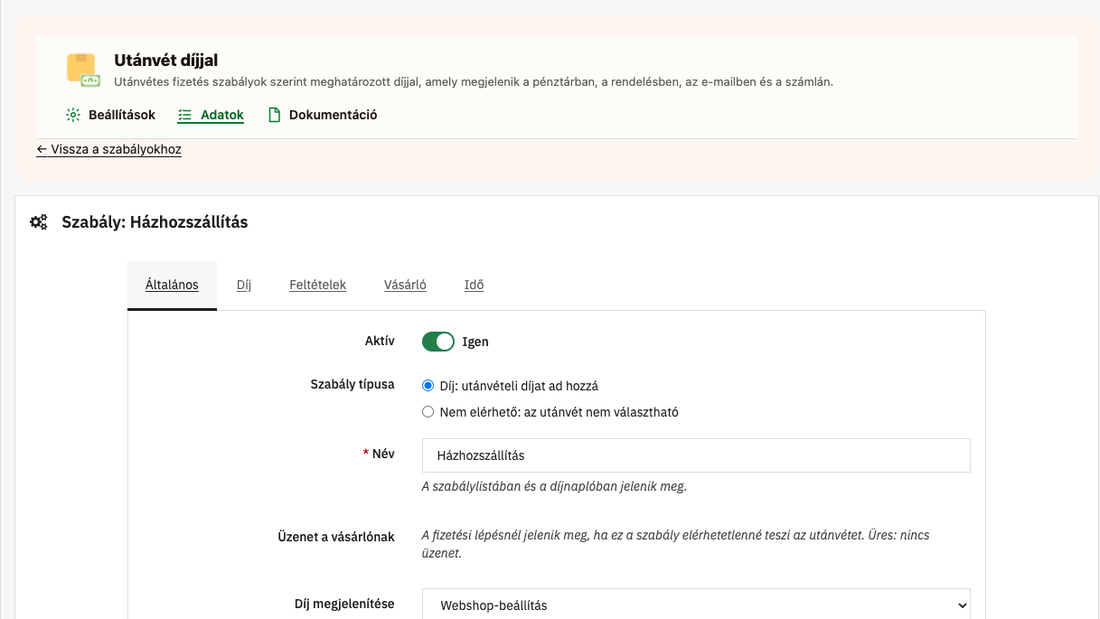Click the Beállítások gear icon
The image size is (1100, 619).
pyautogui.click(x=73, y=114)
